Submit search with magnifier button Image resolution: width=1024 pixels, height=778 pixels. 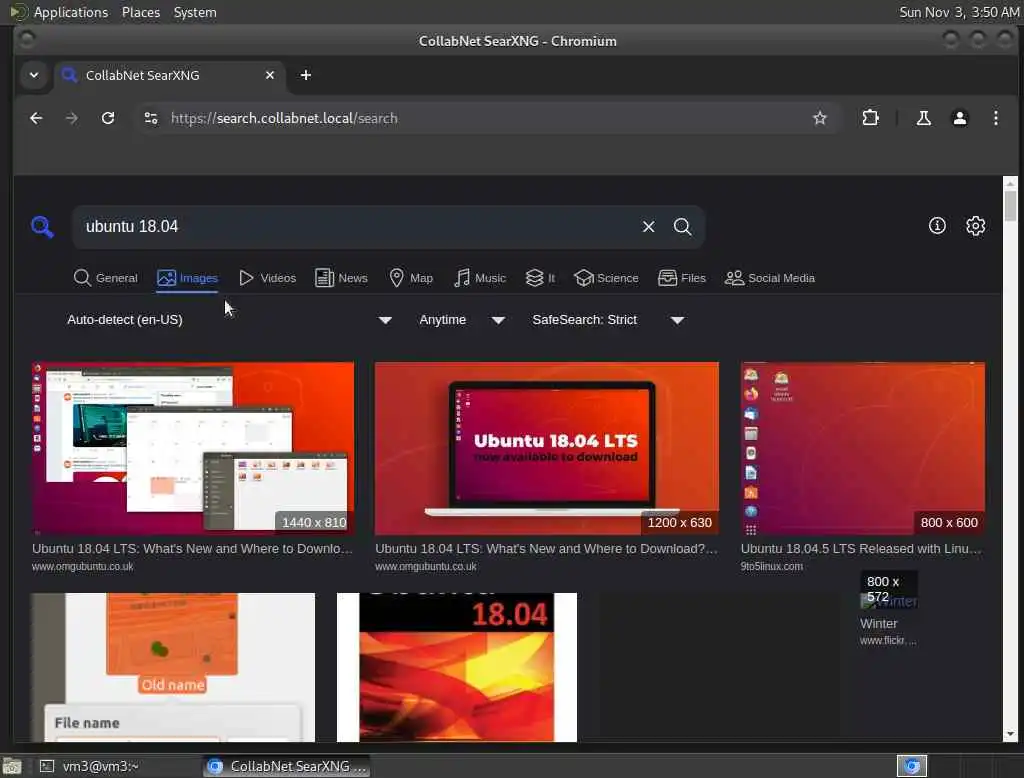click(682, 227)
